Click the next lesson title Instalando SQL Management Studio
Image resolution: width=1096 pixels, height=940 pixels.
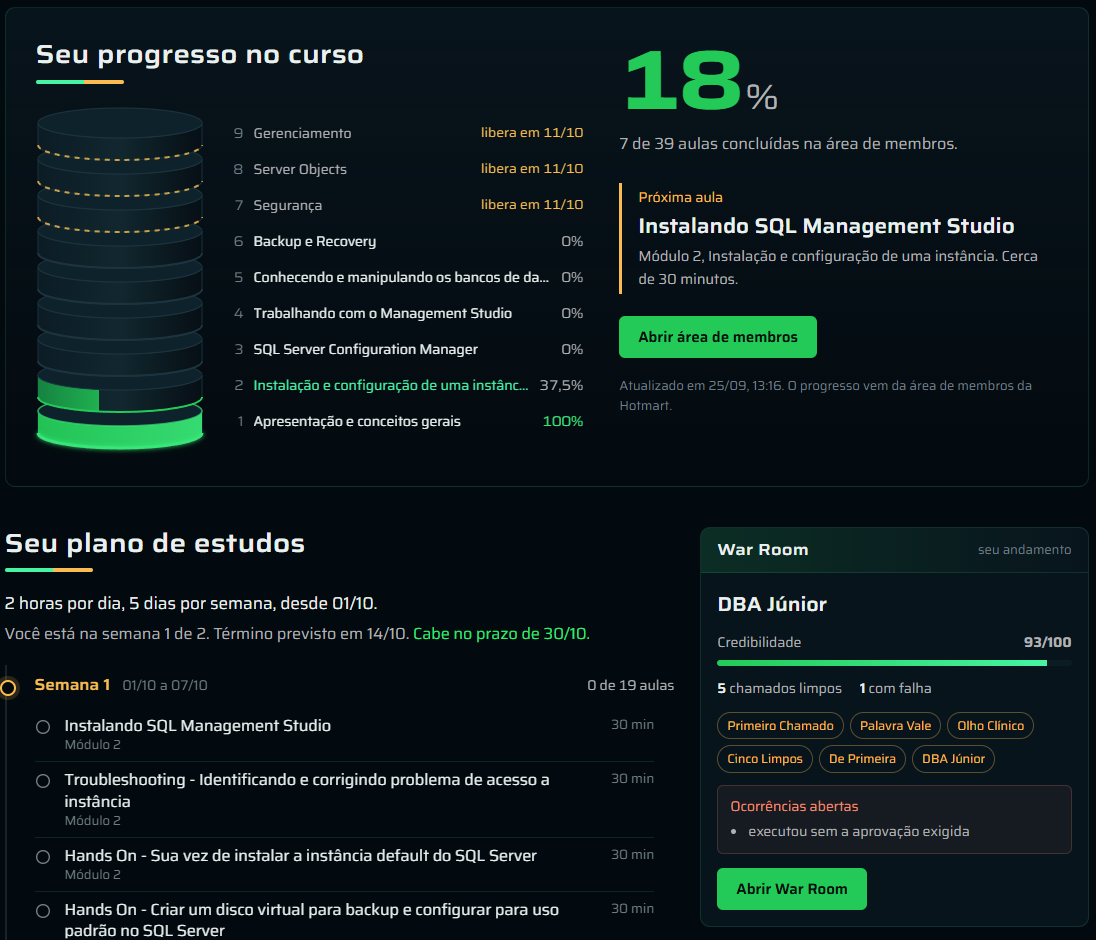[x=826, y=226]
